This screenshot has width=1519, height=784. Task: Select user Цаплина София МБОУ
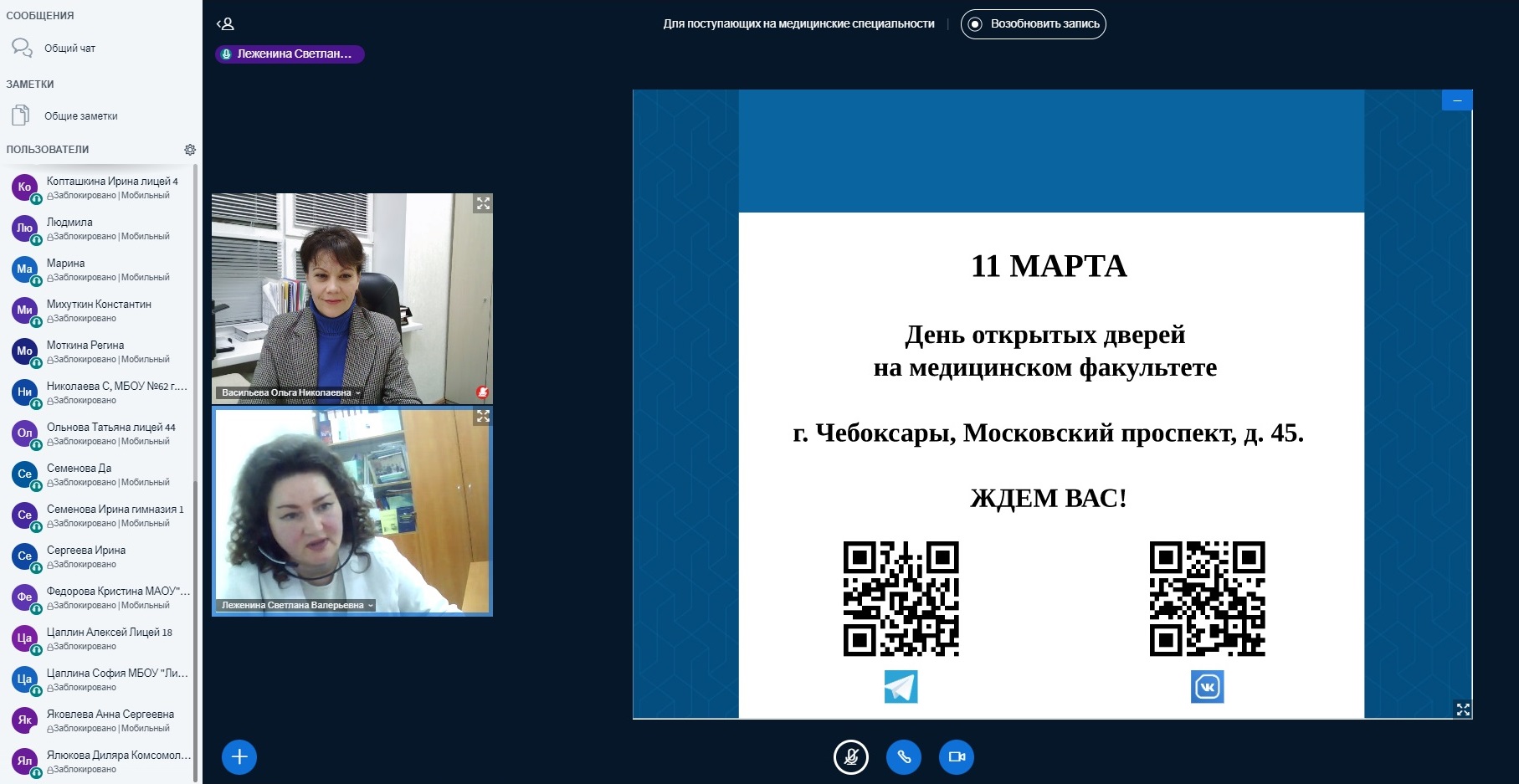(x=99, y=679)
